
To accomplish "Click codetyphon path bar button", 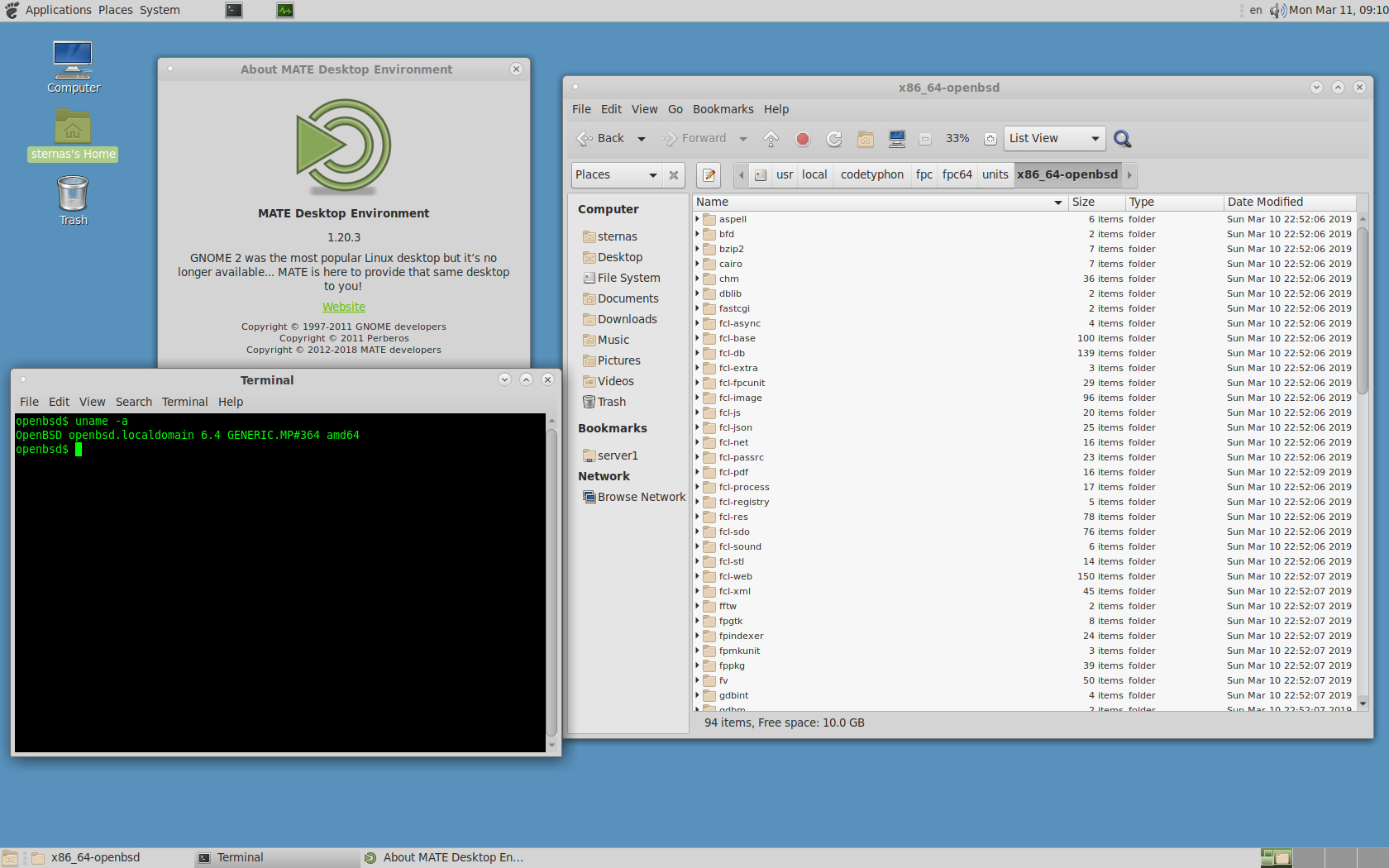I will [x=872, y=174].
